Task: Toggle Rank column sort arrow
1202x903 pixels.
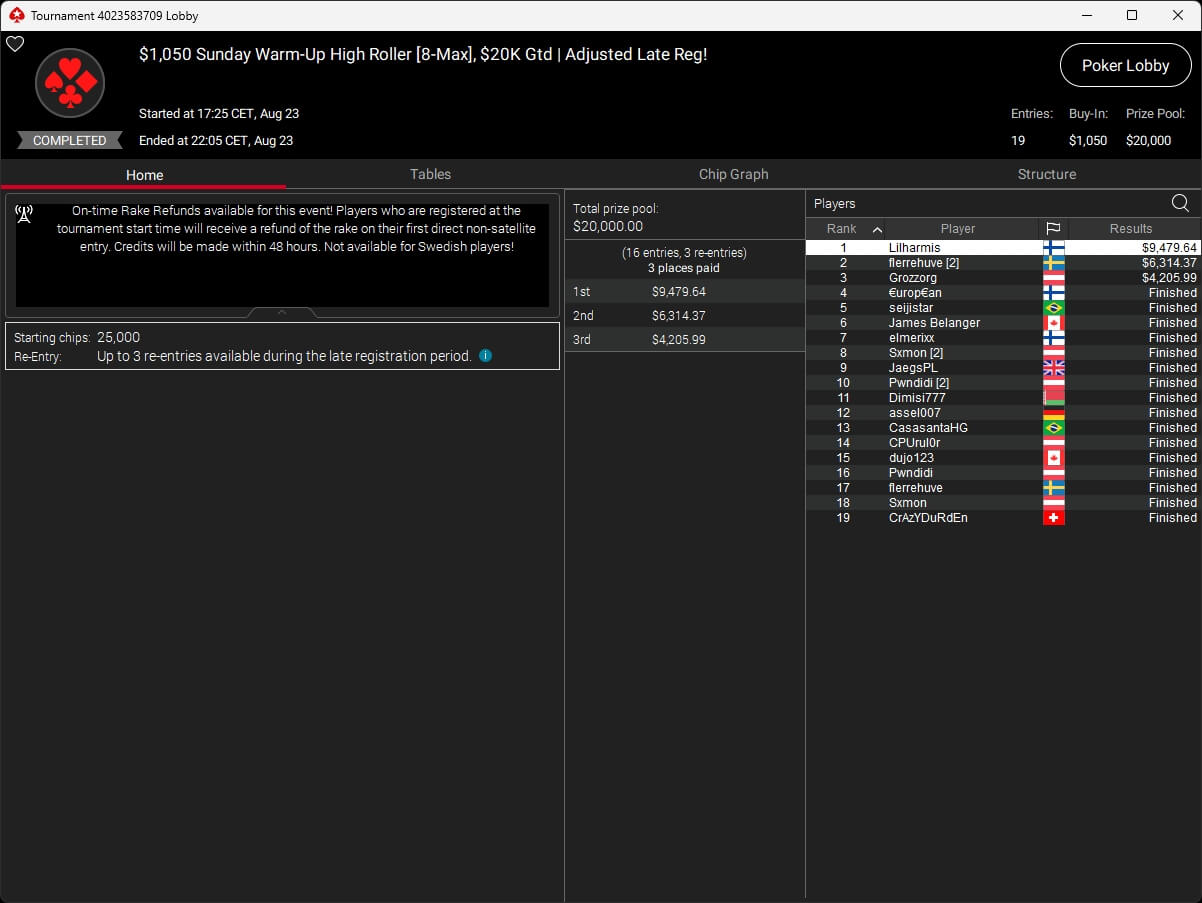Action: (x=877, y=229)
